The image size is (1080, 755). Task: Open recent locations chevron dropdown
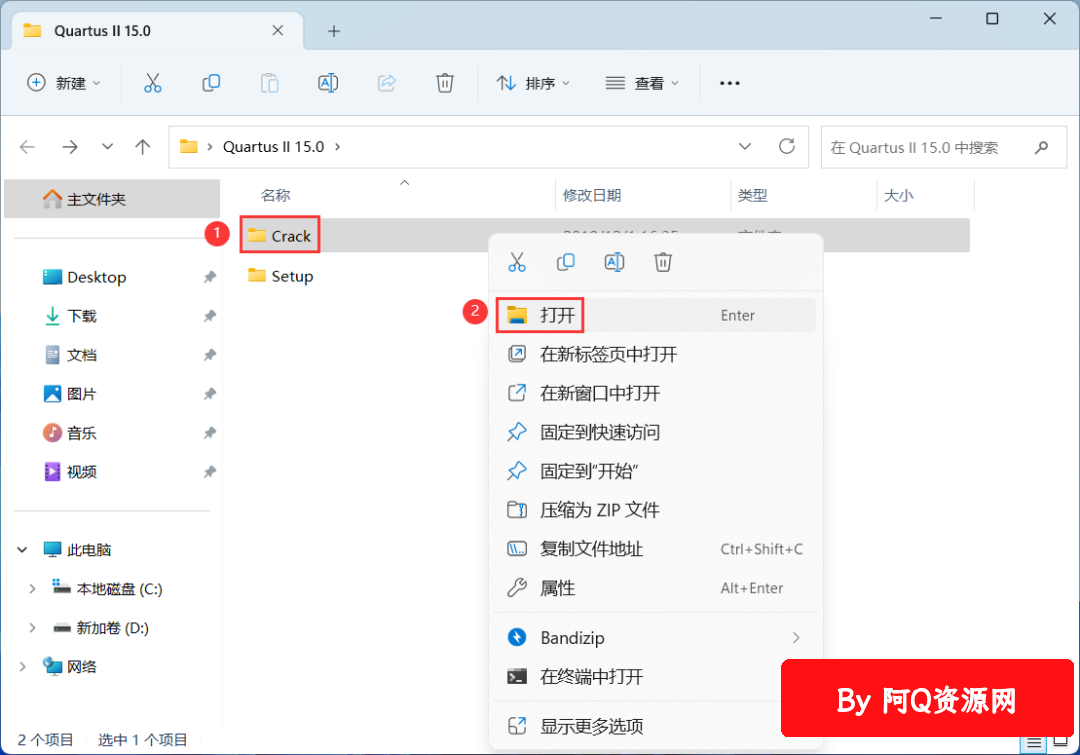(107, 146)
